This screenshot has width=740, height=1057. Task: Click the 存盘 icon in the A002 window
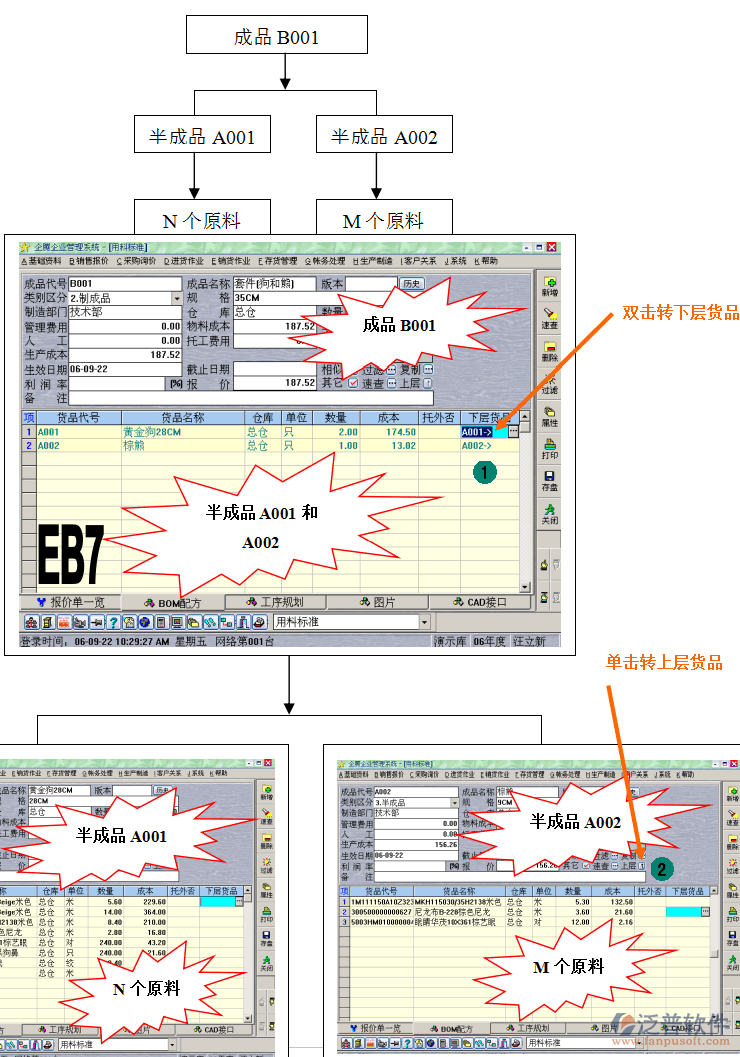point(732,938)
